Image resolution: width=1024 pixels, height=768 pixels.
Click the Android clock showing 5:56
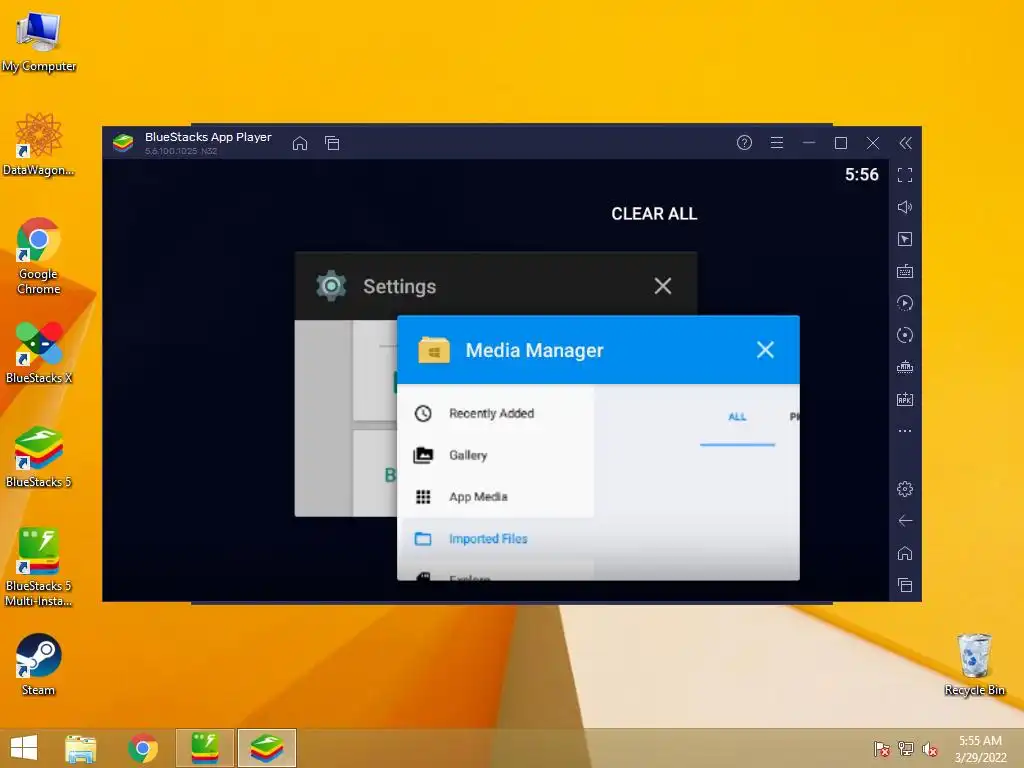click(x=861, y=174)
